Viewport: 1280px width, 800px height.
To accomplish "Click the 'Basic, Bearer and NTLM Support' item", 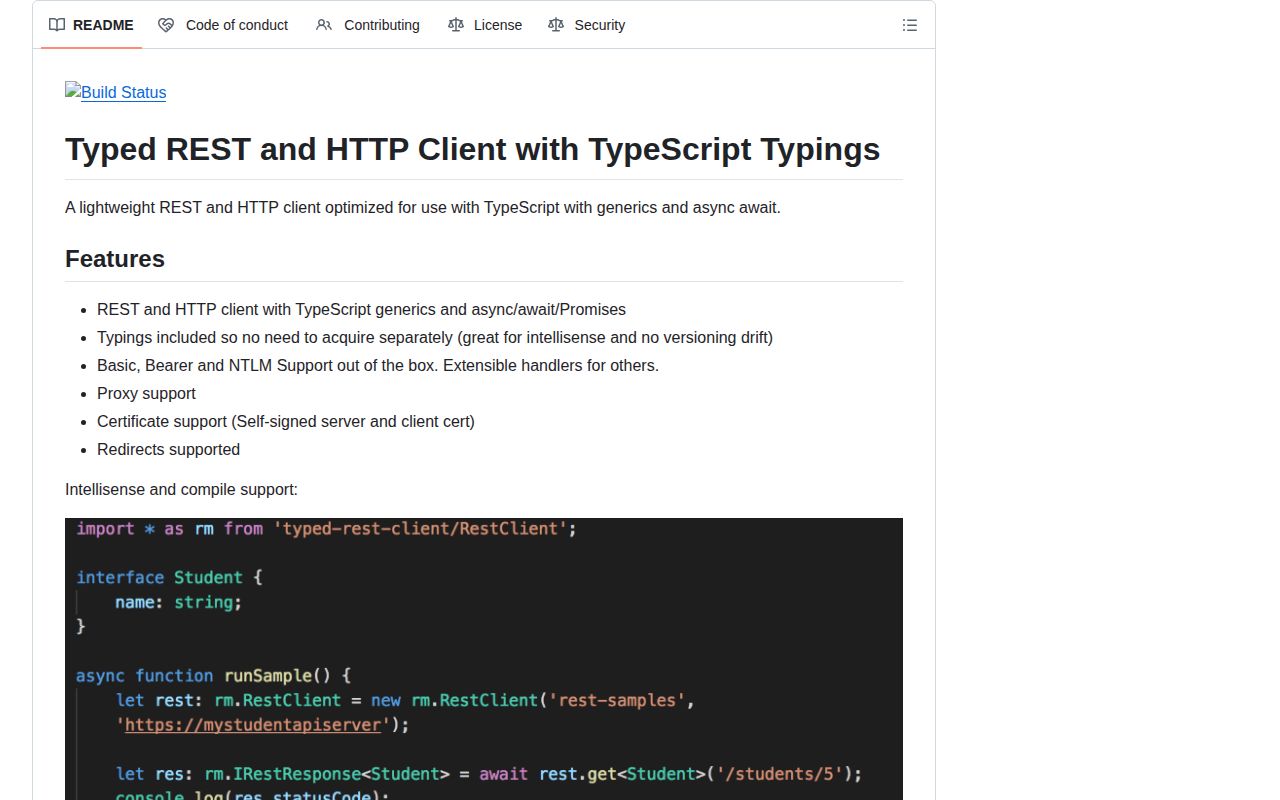I will (378, 366).
